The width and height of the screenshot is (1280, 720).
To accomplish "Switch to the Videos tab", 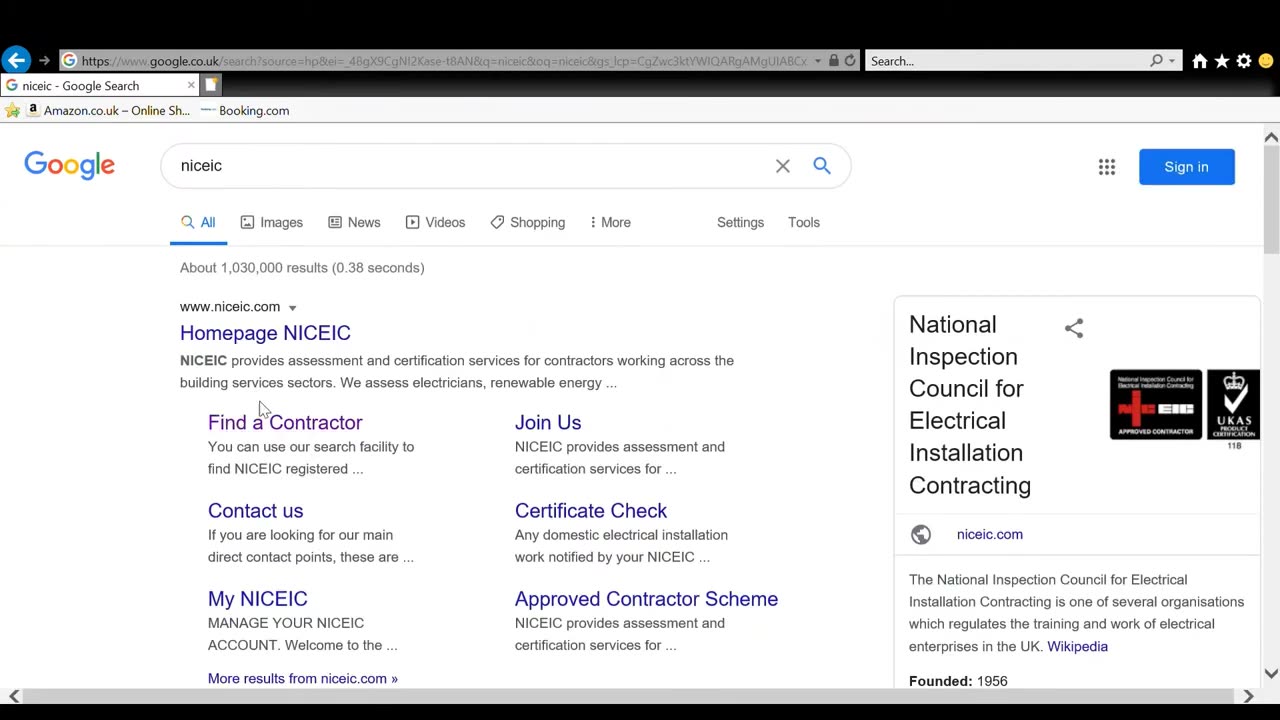I will pyautogui.click(x=435, y=222).
